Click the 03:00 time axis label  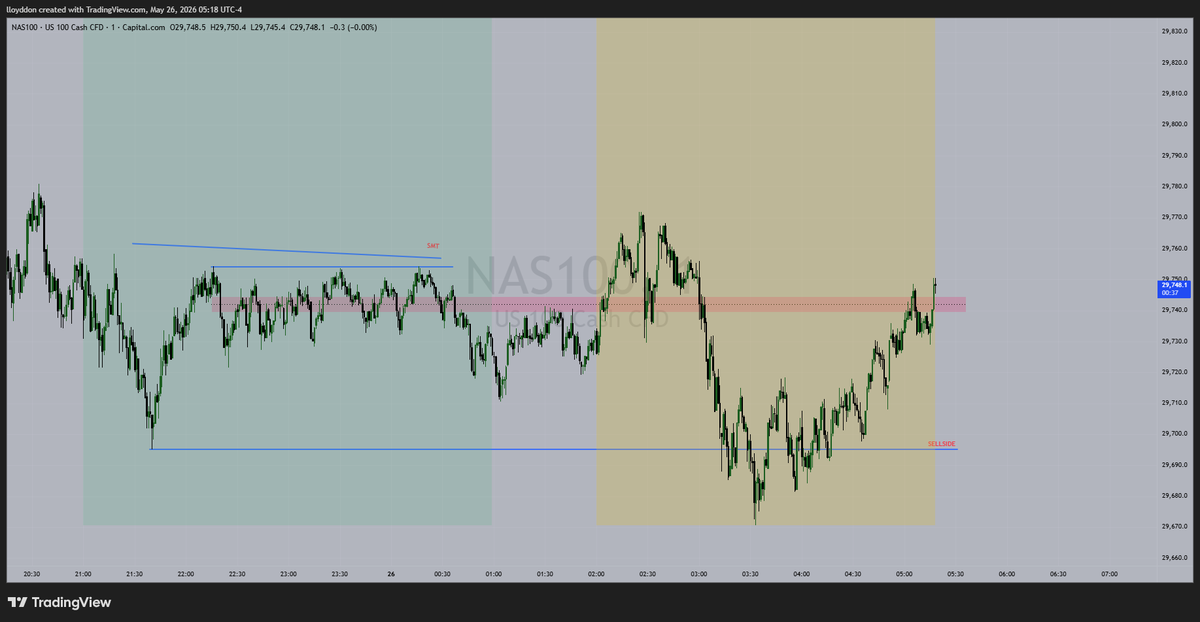coord(699,574)
